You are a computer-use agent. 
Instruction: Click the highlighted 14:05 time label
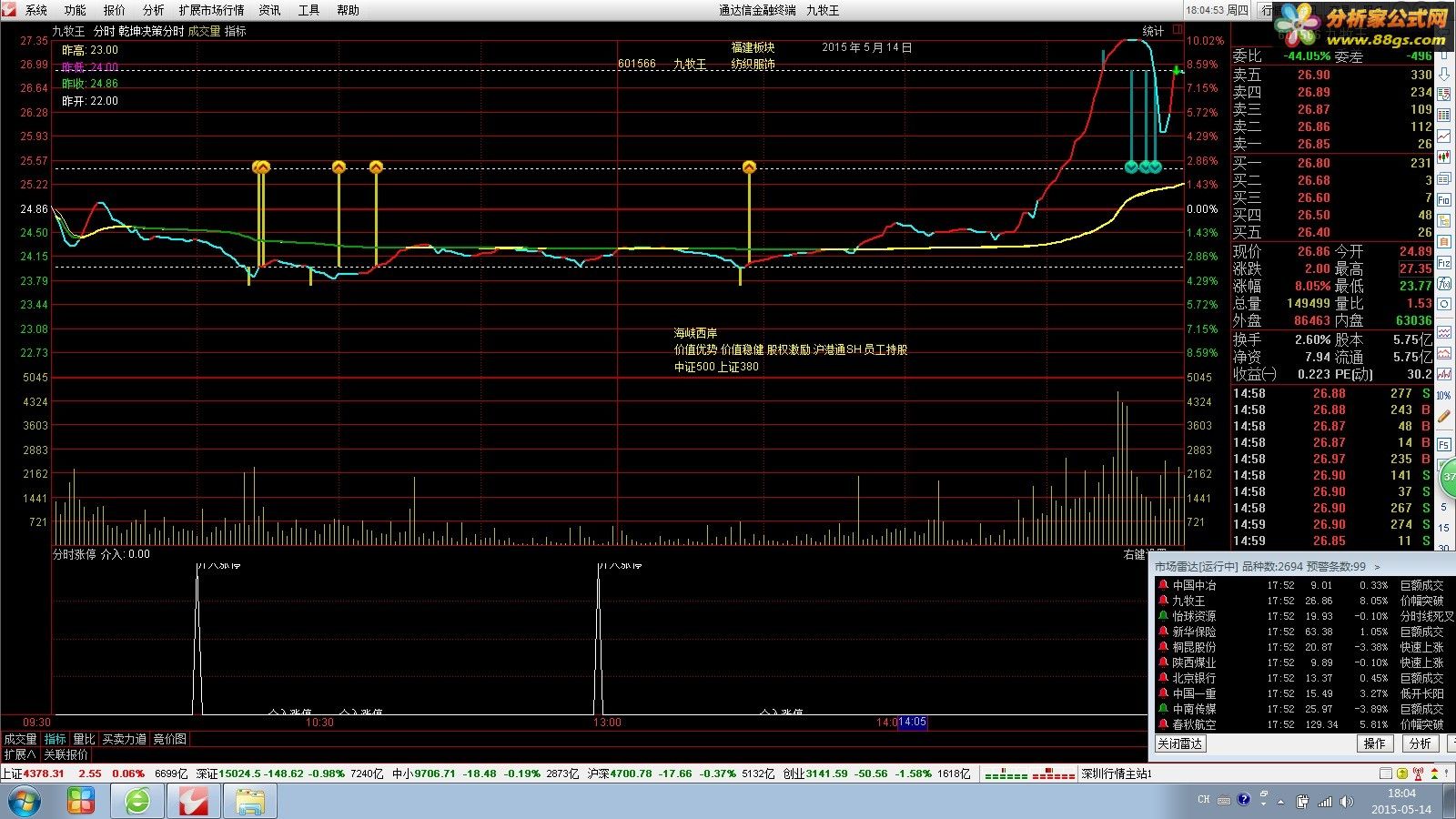point(912,723)
